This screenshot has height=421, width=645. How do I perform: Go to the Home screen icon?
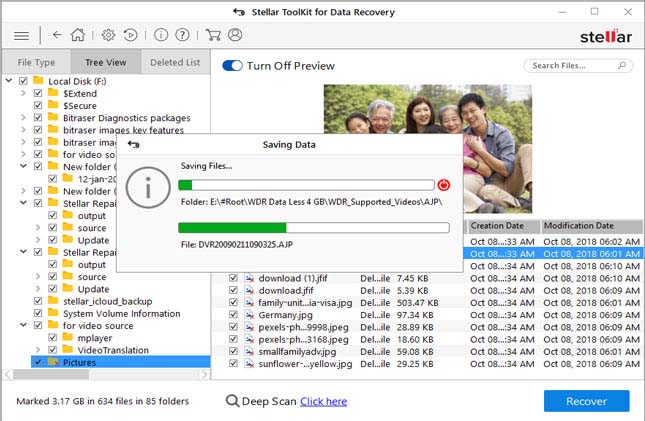click(77, 35)
